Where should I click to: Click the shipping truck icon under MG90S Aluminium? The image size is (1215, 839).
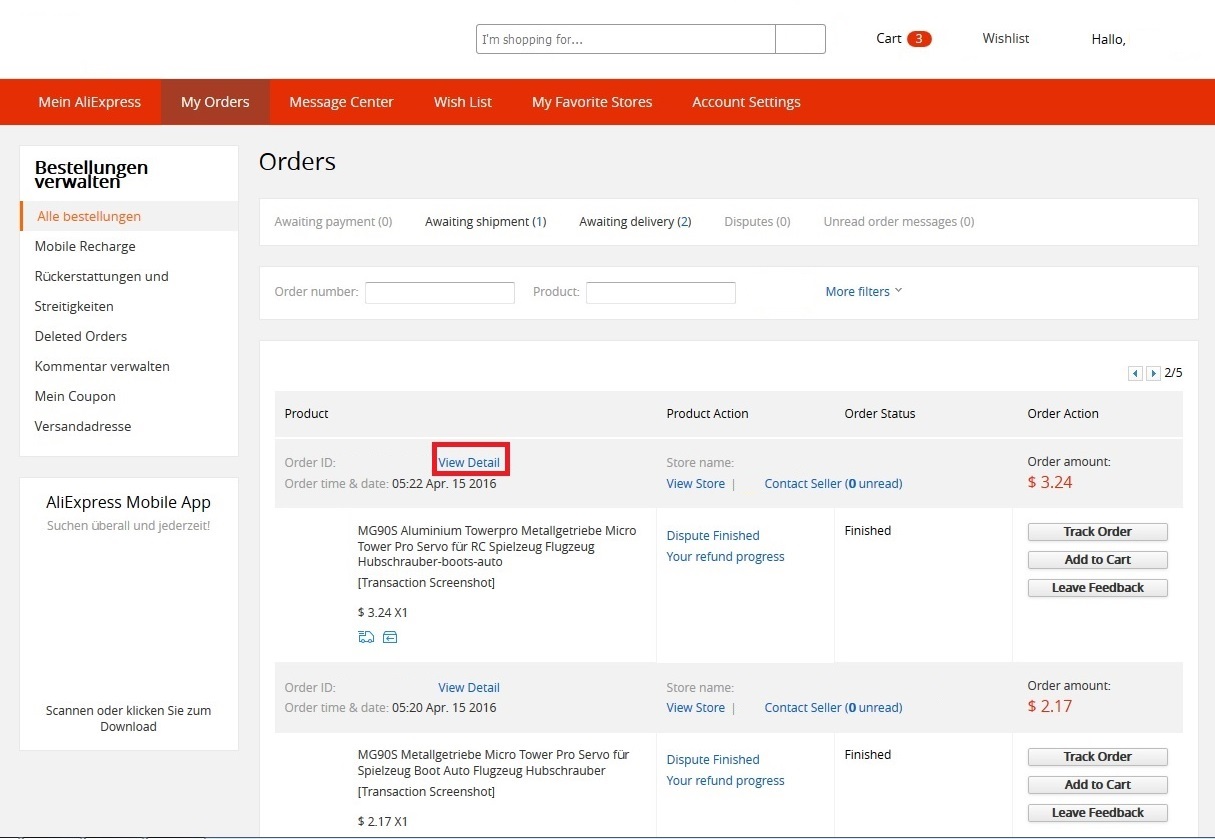tap(366, 637)
